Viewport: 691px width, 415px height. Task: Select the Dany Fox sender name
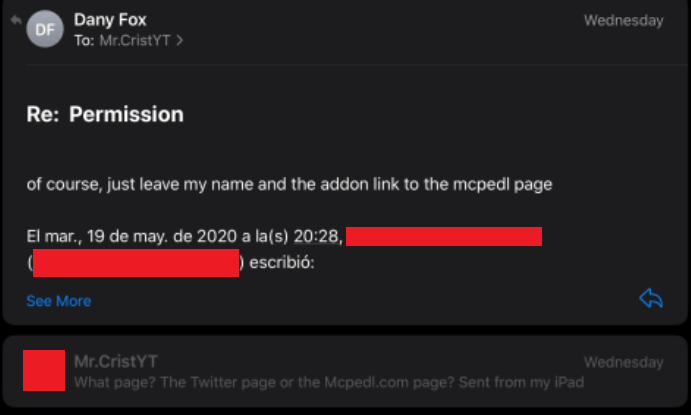coord(110,19)
